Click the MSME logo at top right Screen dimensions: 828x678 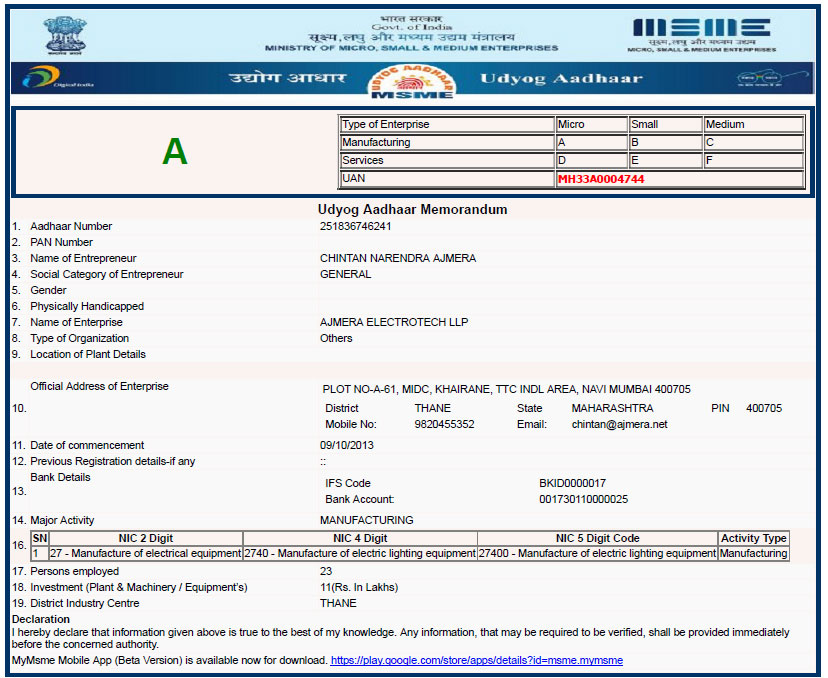pyautogui.click(x=702, y=35)
